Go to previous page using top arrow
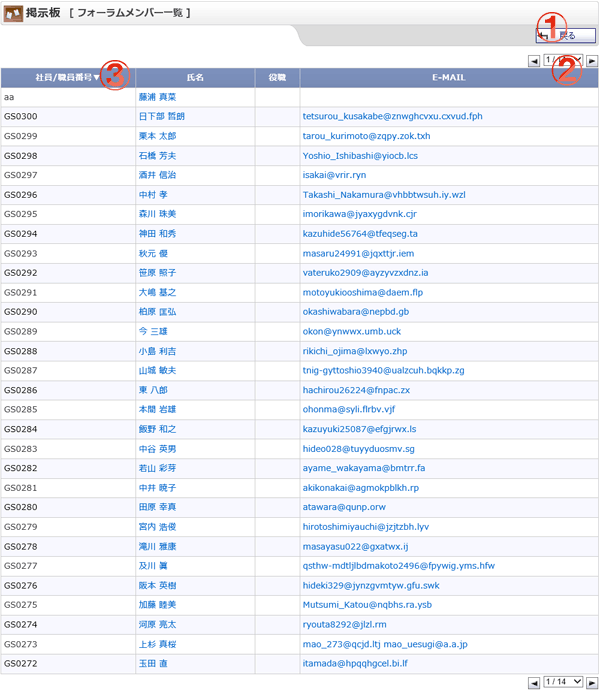Screen dimensions: 600x691 [534, 61]
